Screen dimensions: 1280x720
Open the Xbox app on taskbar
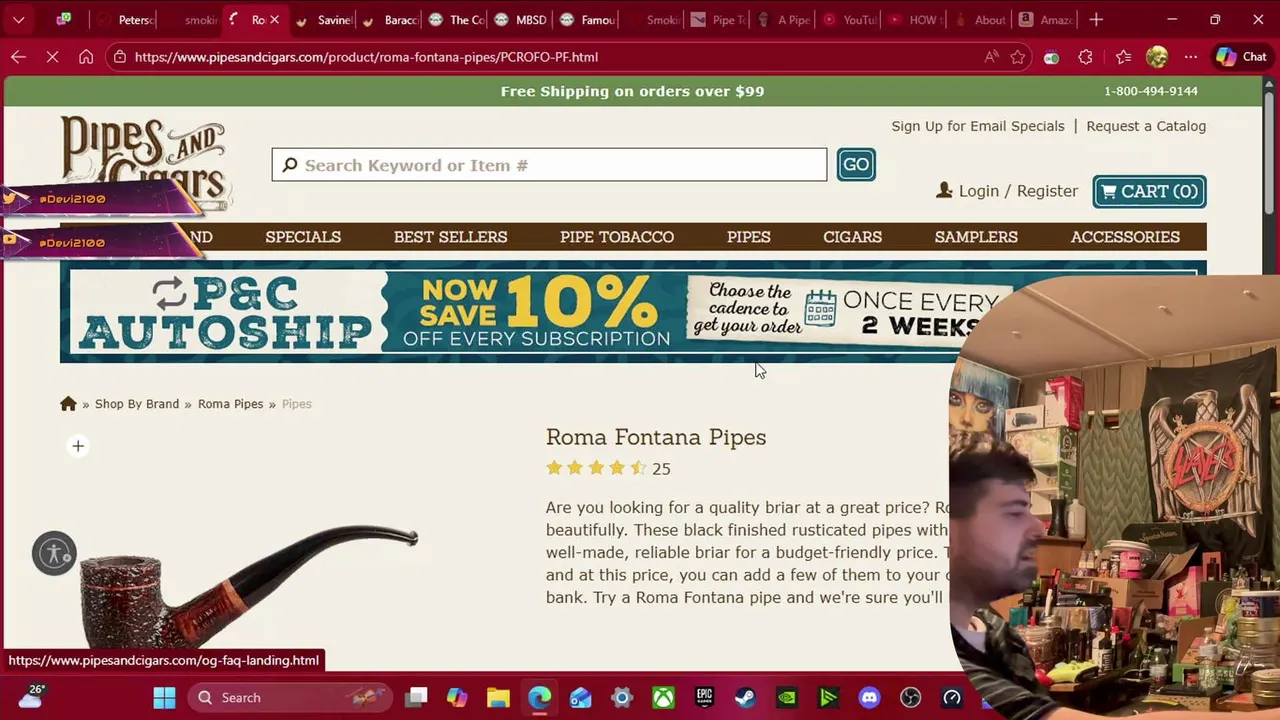point(663,697)
